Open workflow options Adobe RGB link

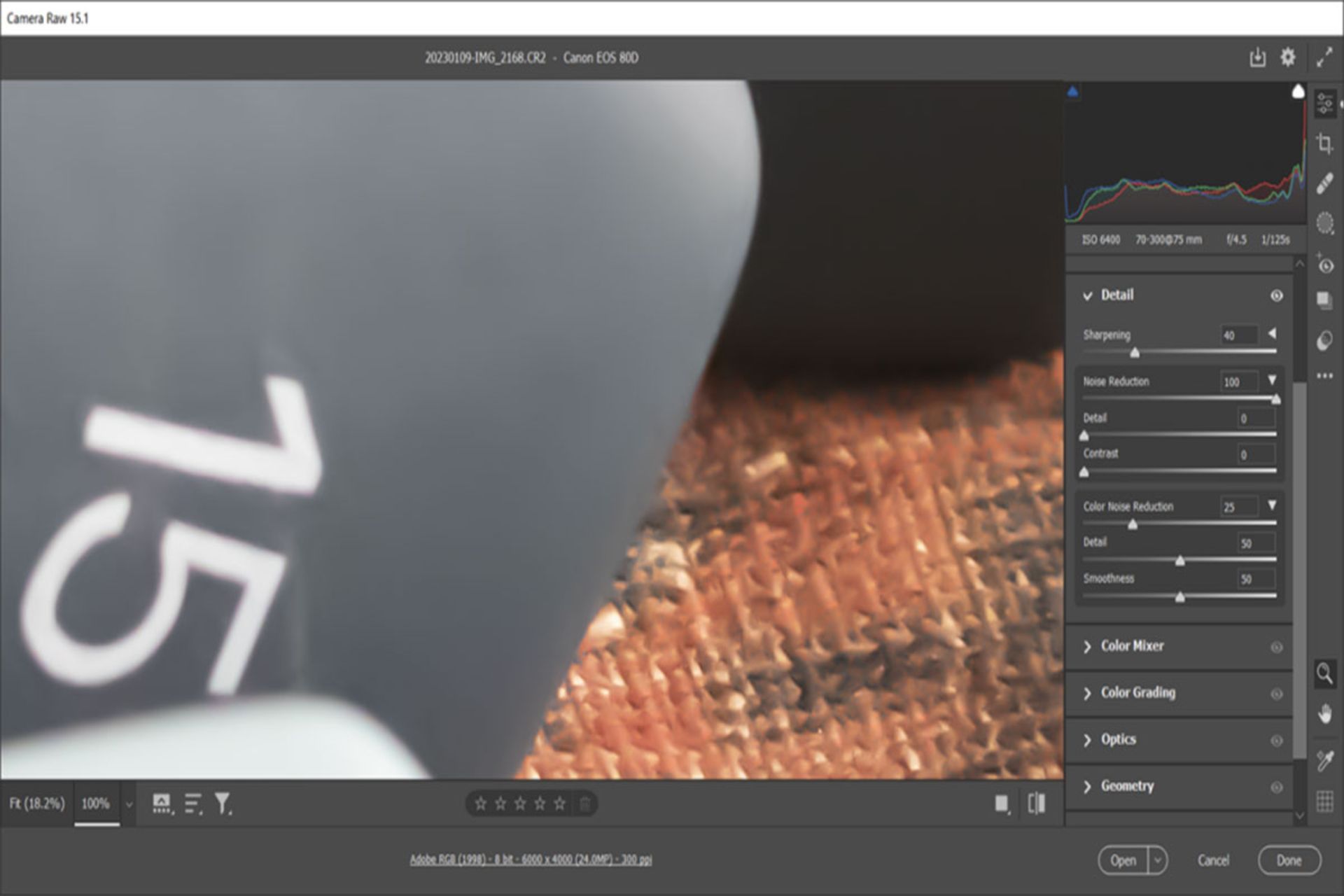click(x=531, y=860)
